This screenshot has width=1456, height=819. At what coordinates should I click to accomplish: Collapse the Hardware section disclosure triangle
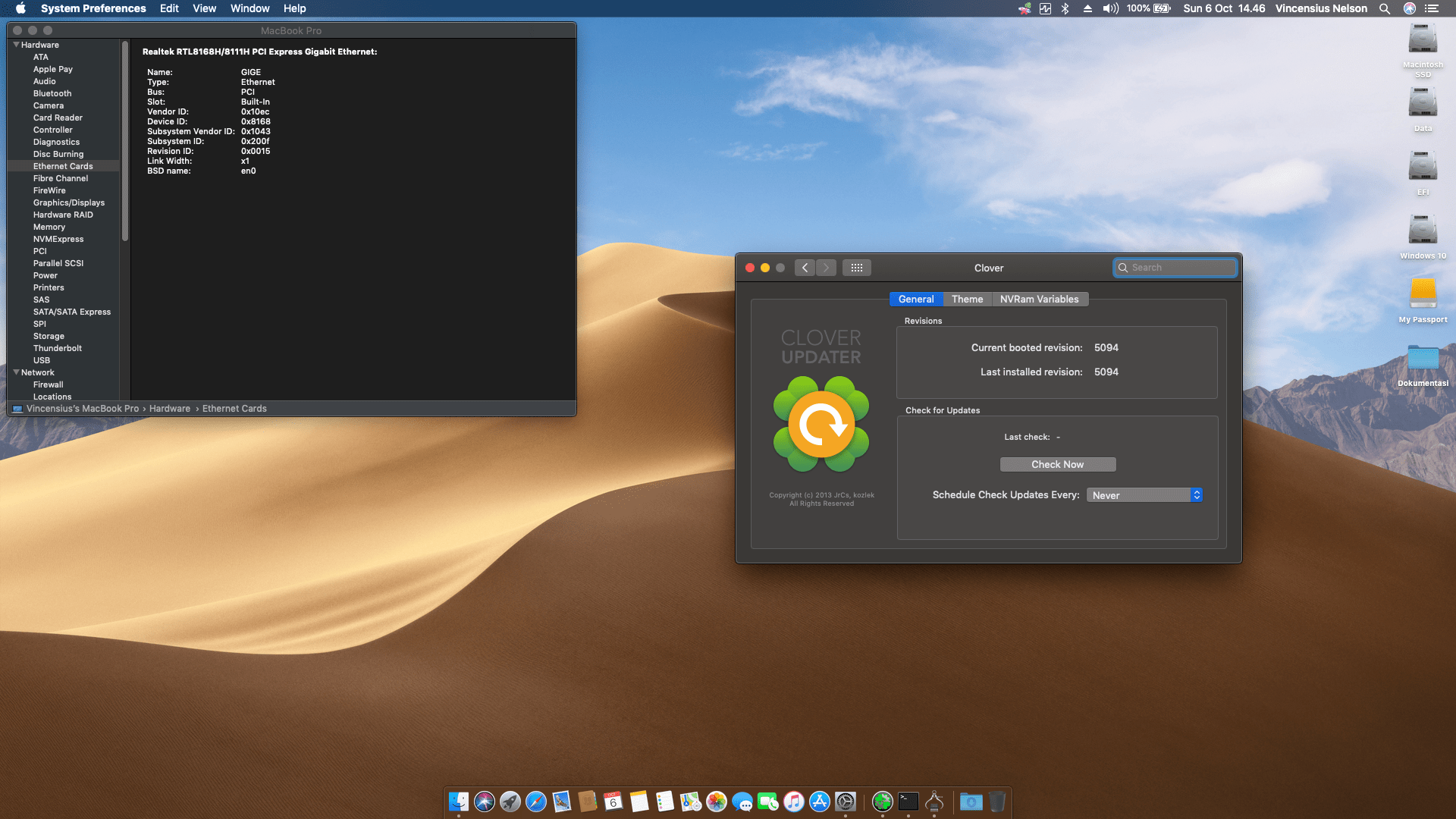click(16, 44)
